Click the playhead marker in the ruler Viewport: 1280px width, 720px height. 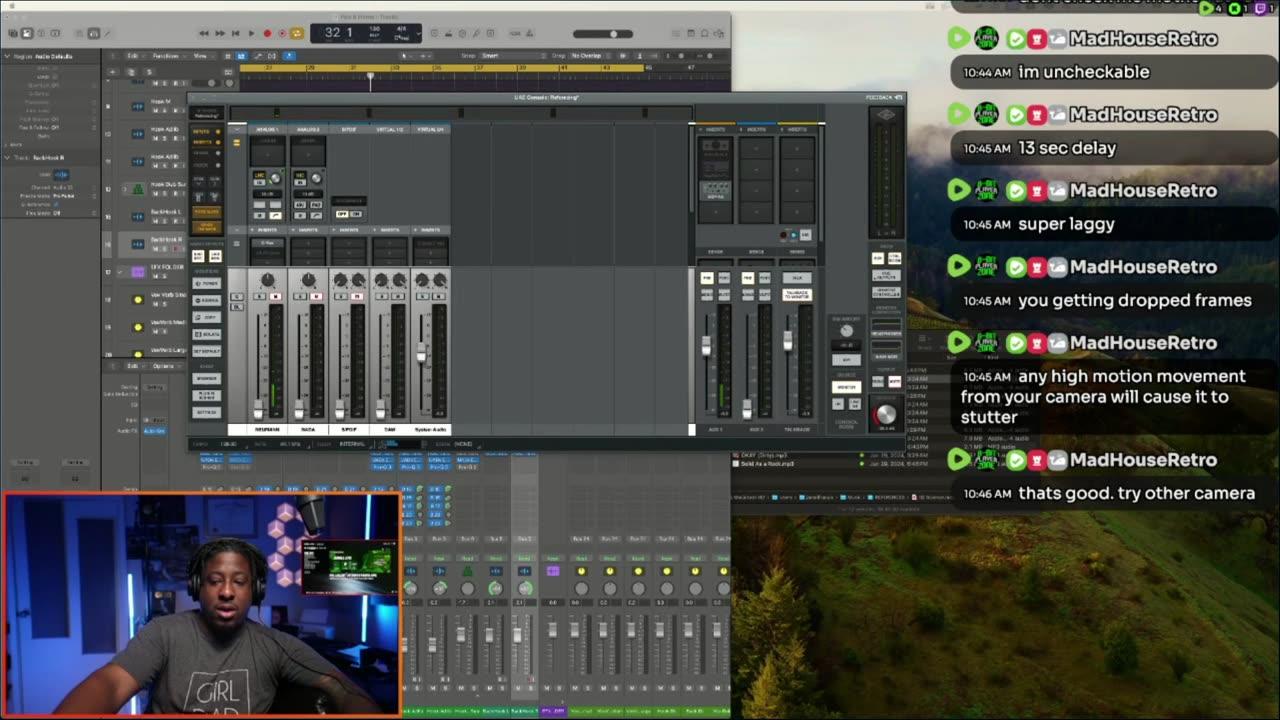(370, 75)
